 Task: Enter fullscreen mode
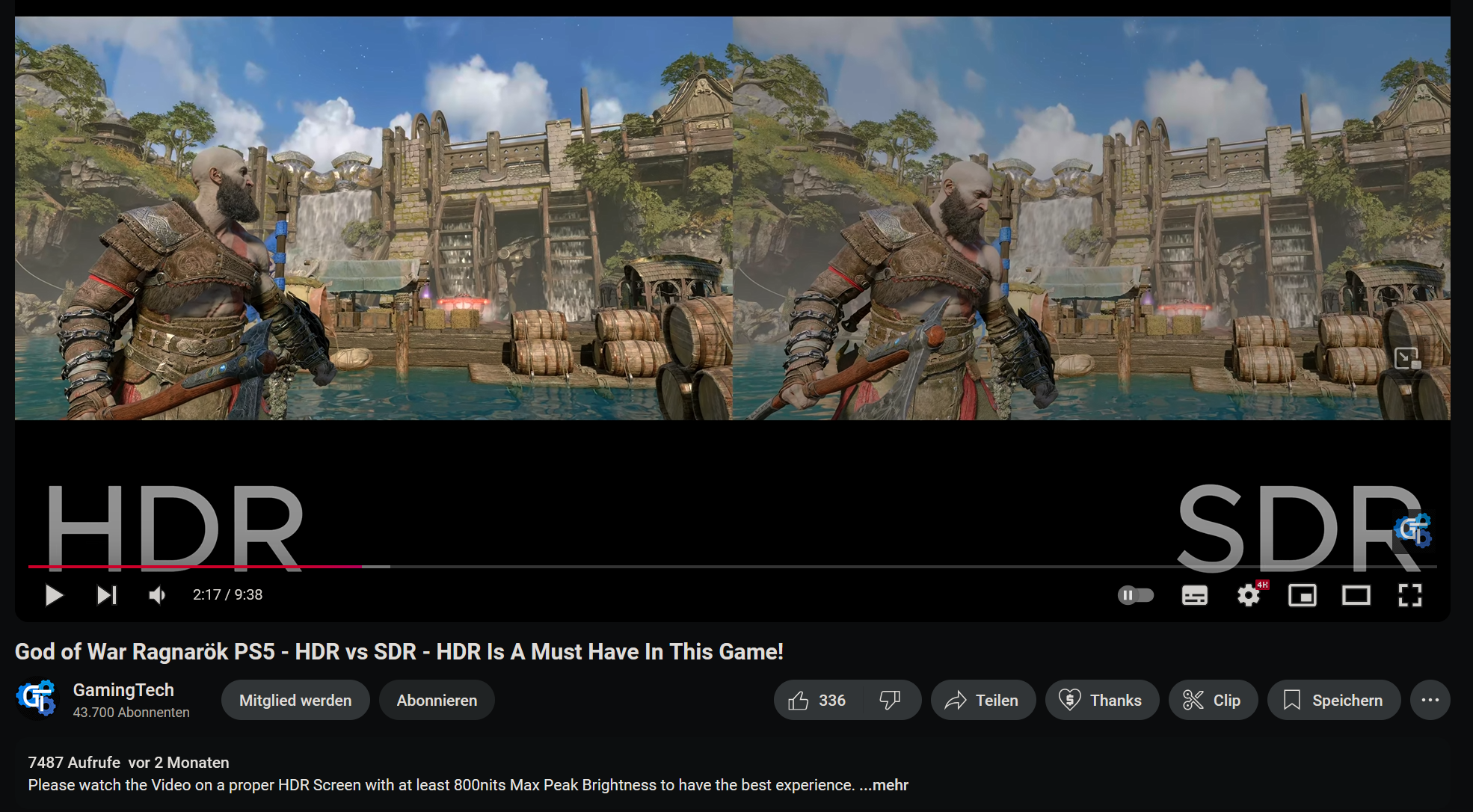(1409, 595)
